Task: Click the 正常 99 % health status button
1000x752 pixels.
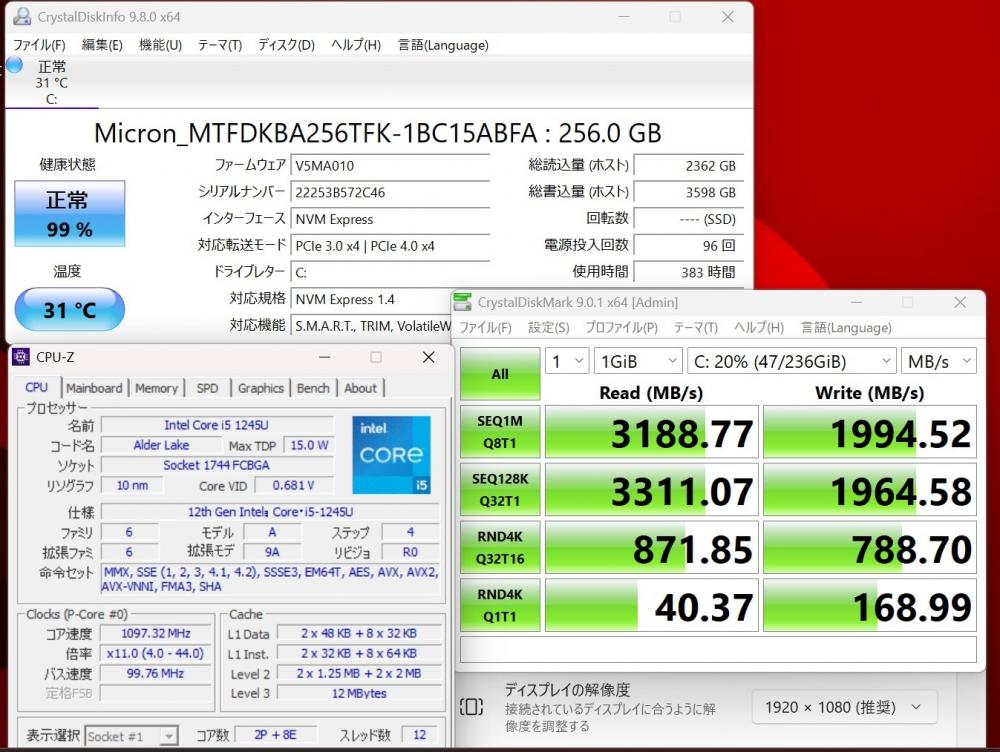Action: pyautogui.click(x=70, y=214)
